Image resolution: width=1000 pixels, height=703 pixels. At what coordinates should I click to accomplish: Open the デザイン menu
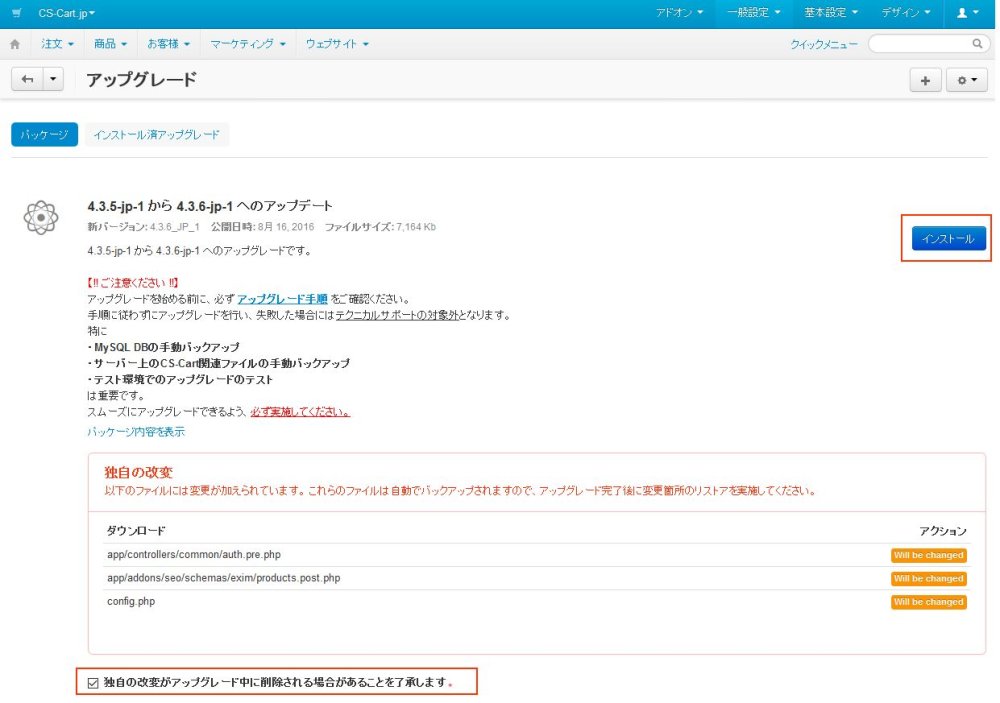point(906,13)
